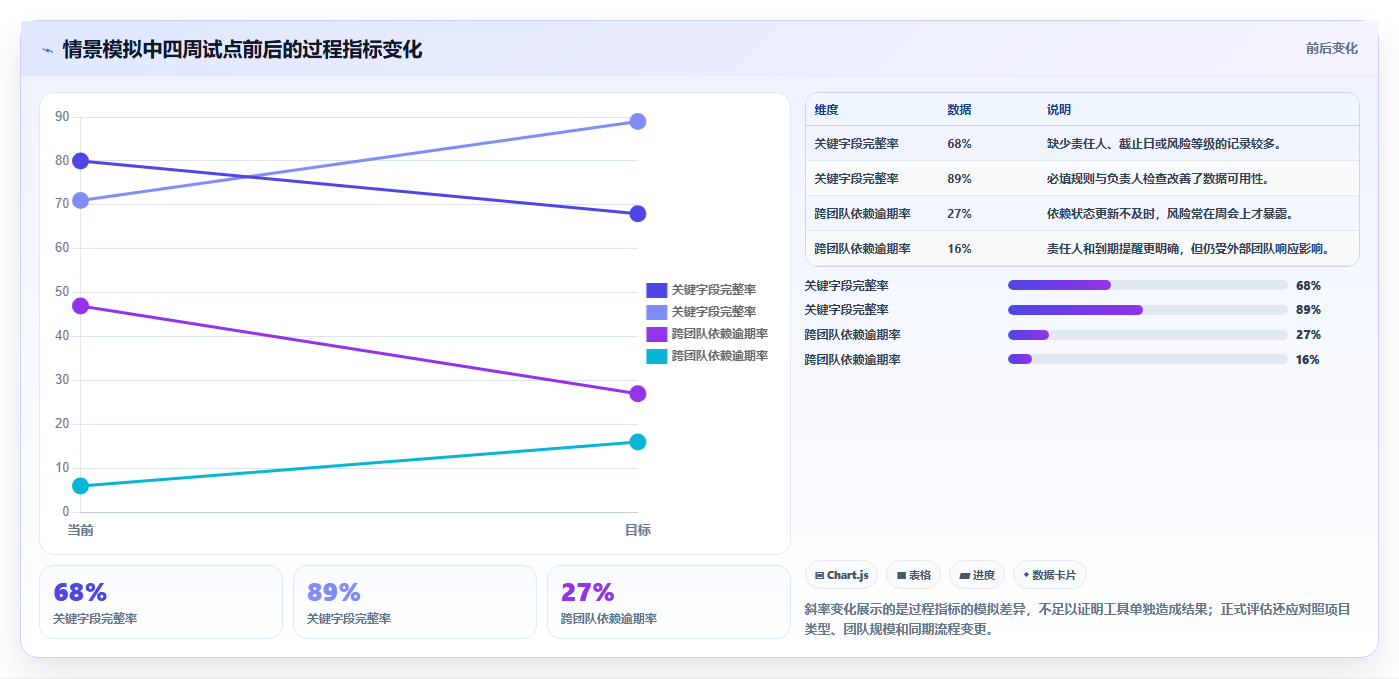The height and width of the screenshot is (679, 1399).
Task: Click the footnote paragraph starting 斜率变化展示
Action: tap(1078, 619)
